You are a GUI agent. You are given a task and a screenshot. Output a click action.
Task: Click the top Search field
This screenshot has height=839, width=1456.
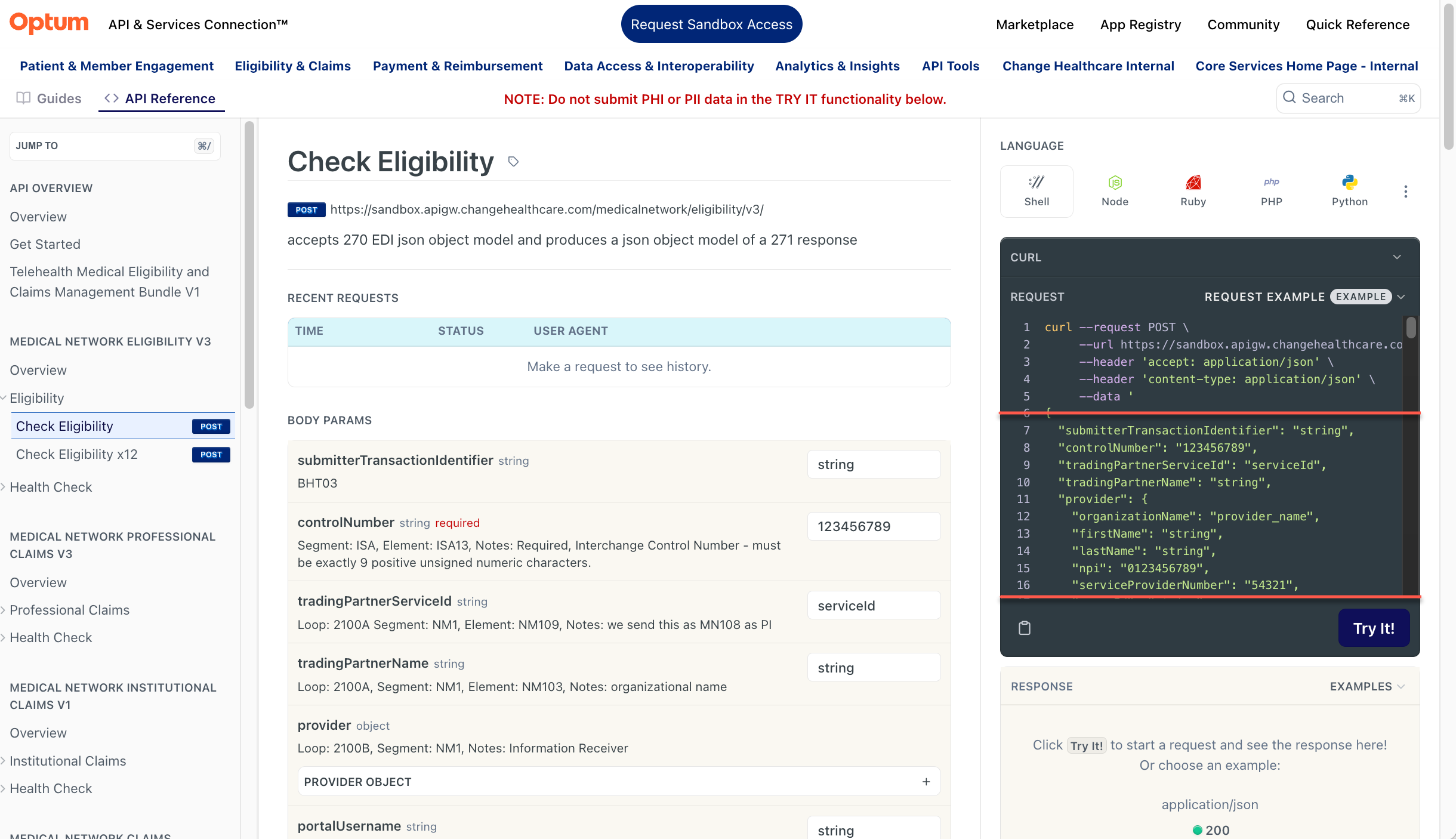coord(1348,98)
